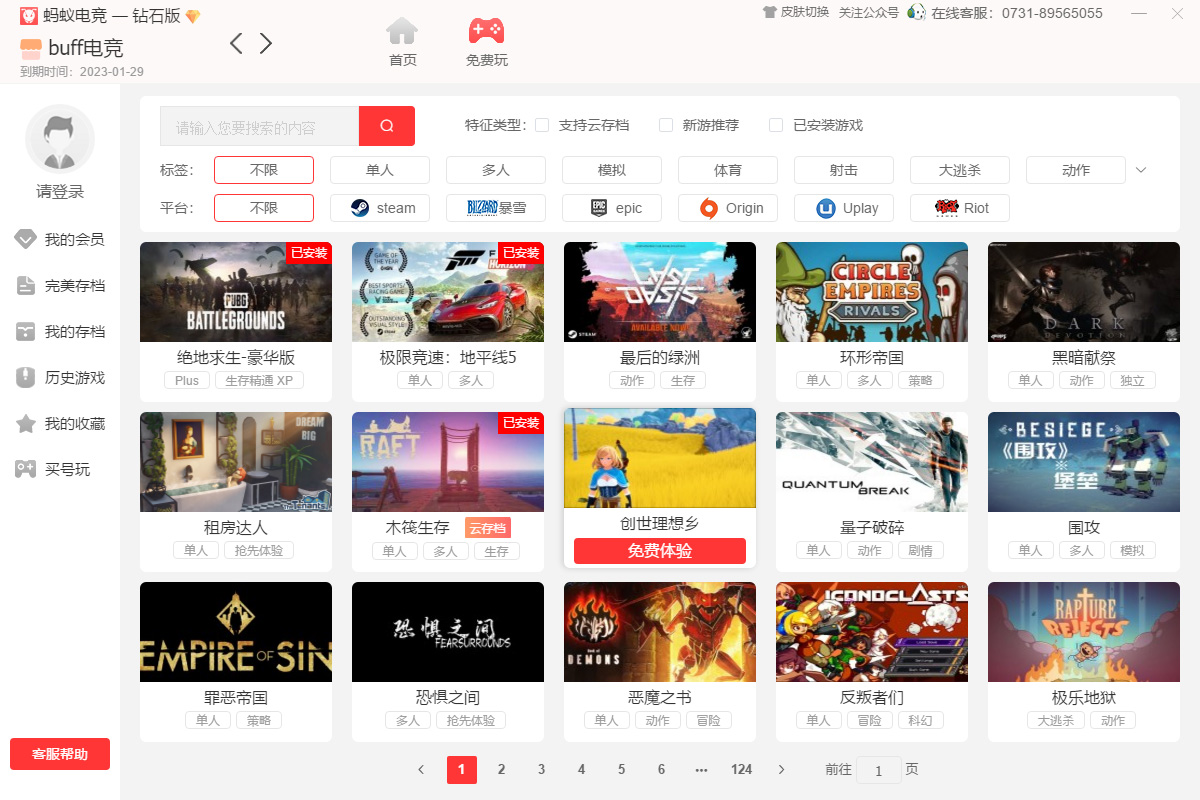
Task: Open 量子破碎 game thumbnail
Action: 872,462
